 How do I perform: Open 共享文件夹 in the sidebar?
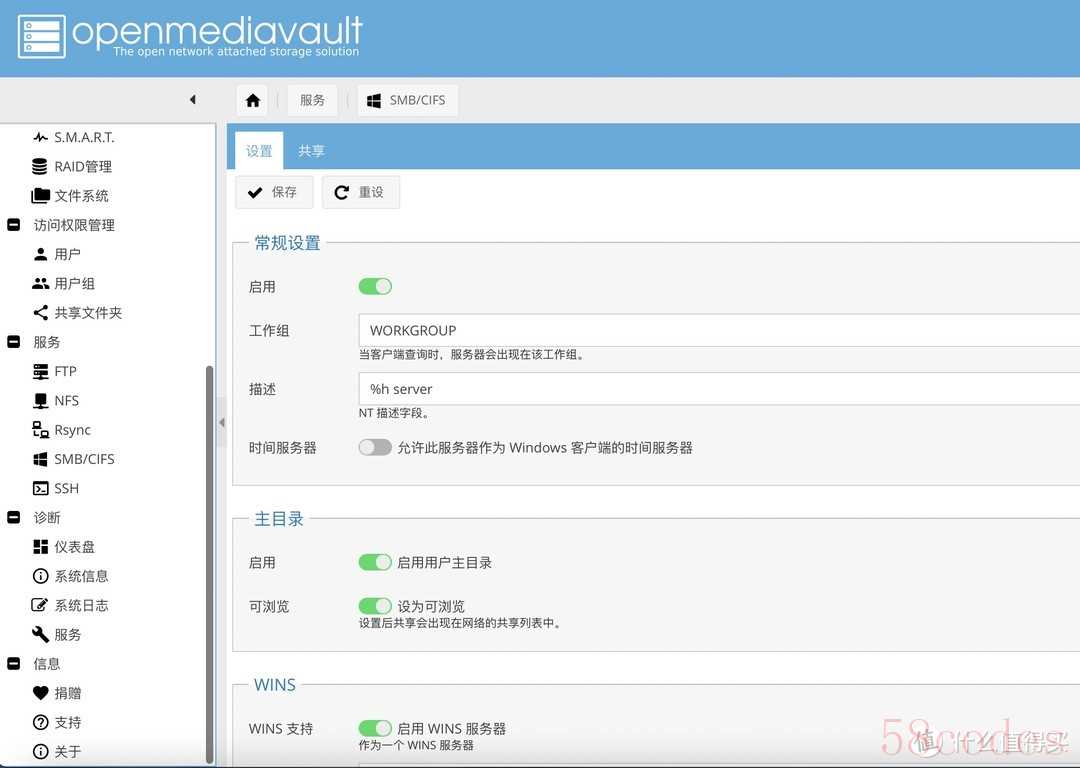pyautogui.click(x=88, y=313)
